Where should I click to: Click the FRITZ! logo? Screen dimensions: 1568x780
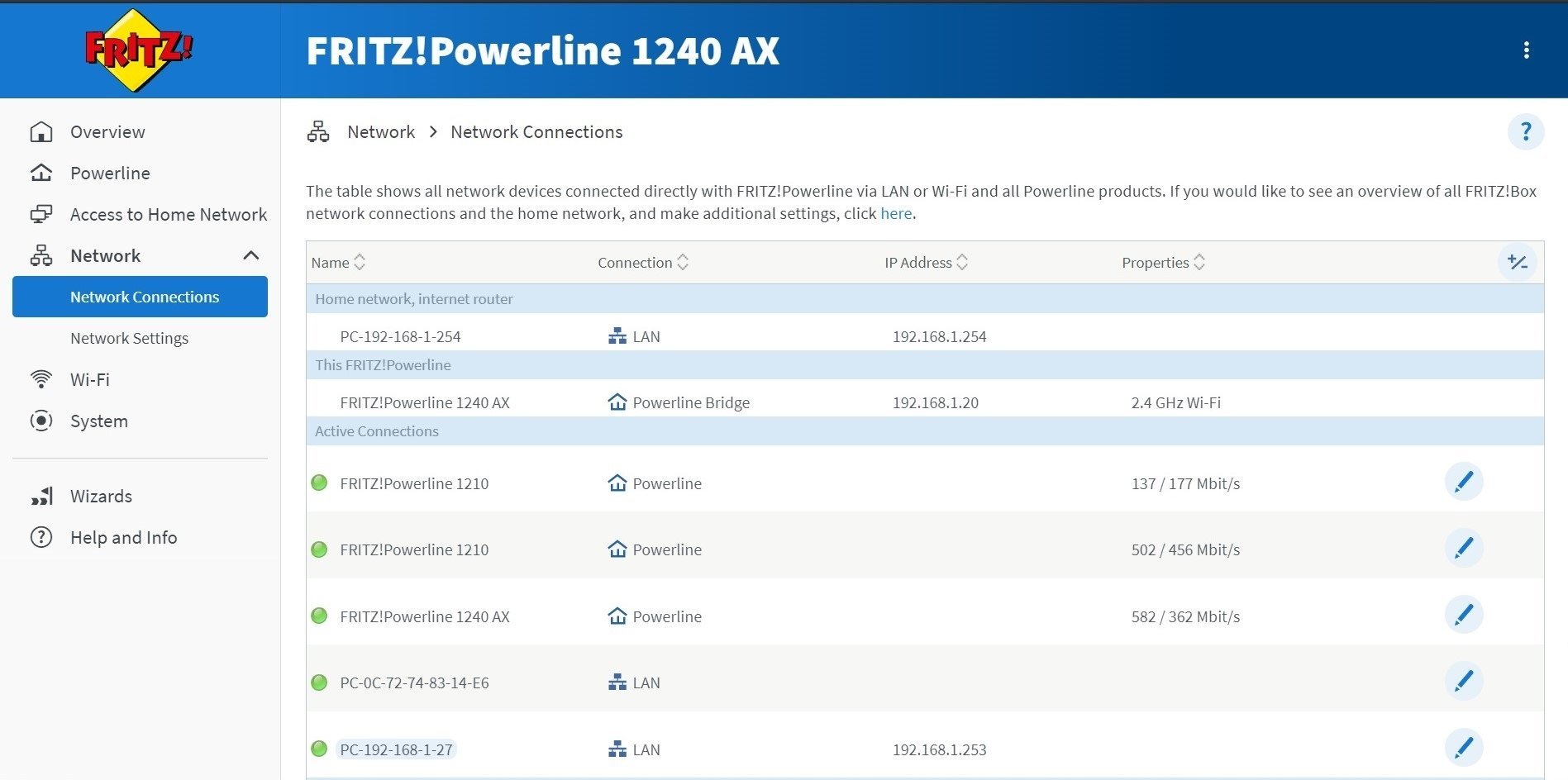139,50
